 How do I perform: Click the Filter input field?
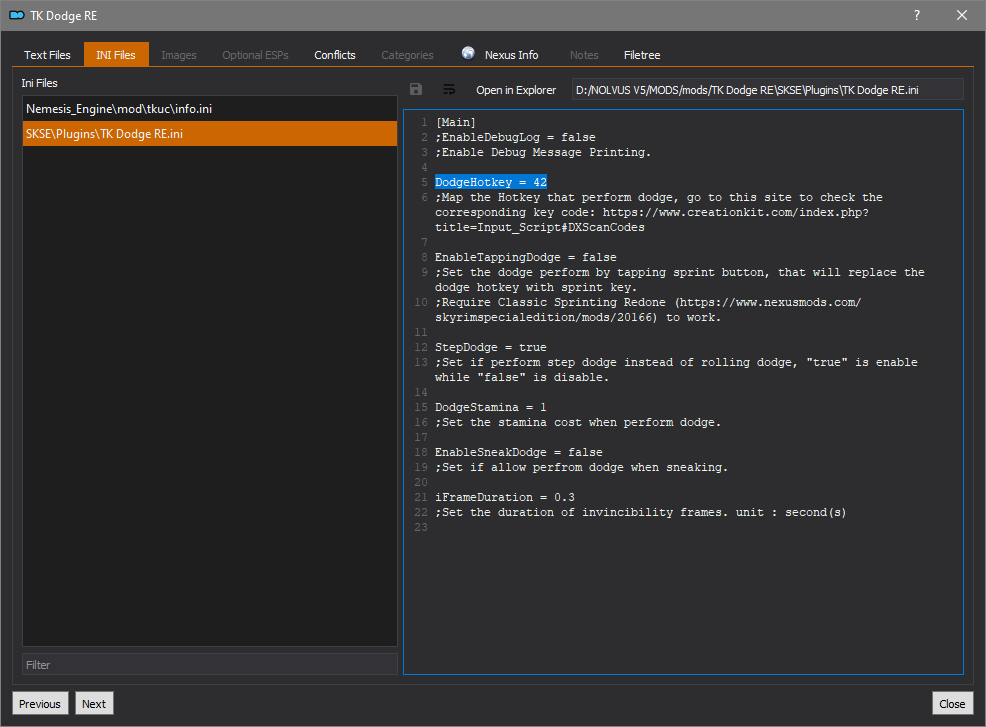coord(209,665)
